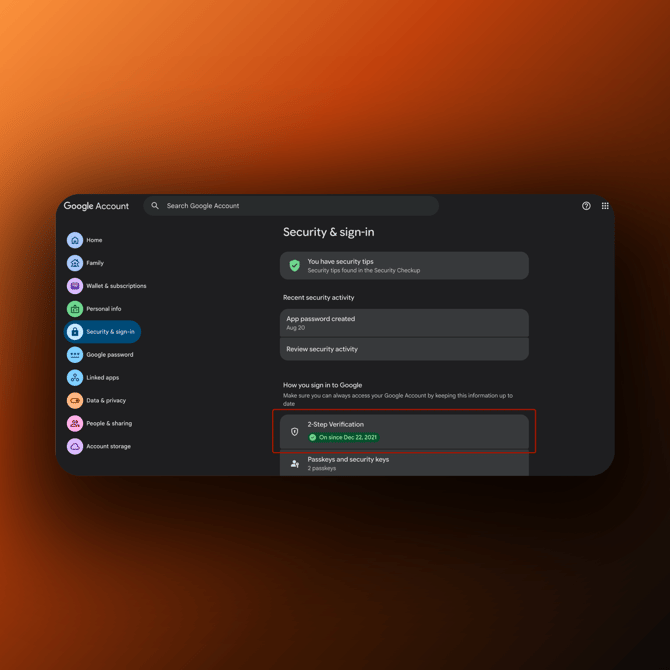
Task: Open Google password section
Action: click(110, 355)
